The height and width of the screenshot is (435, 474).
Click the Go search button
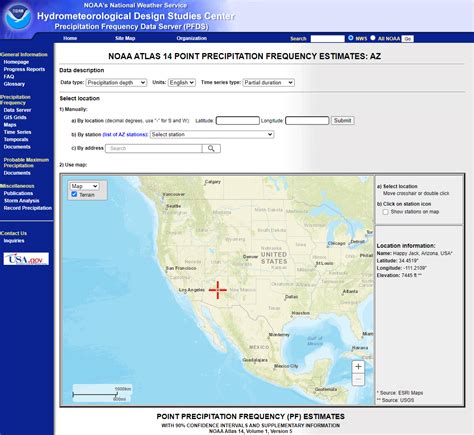(407, 39)
